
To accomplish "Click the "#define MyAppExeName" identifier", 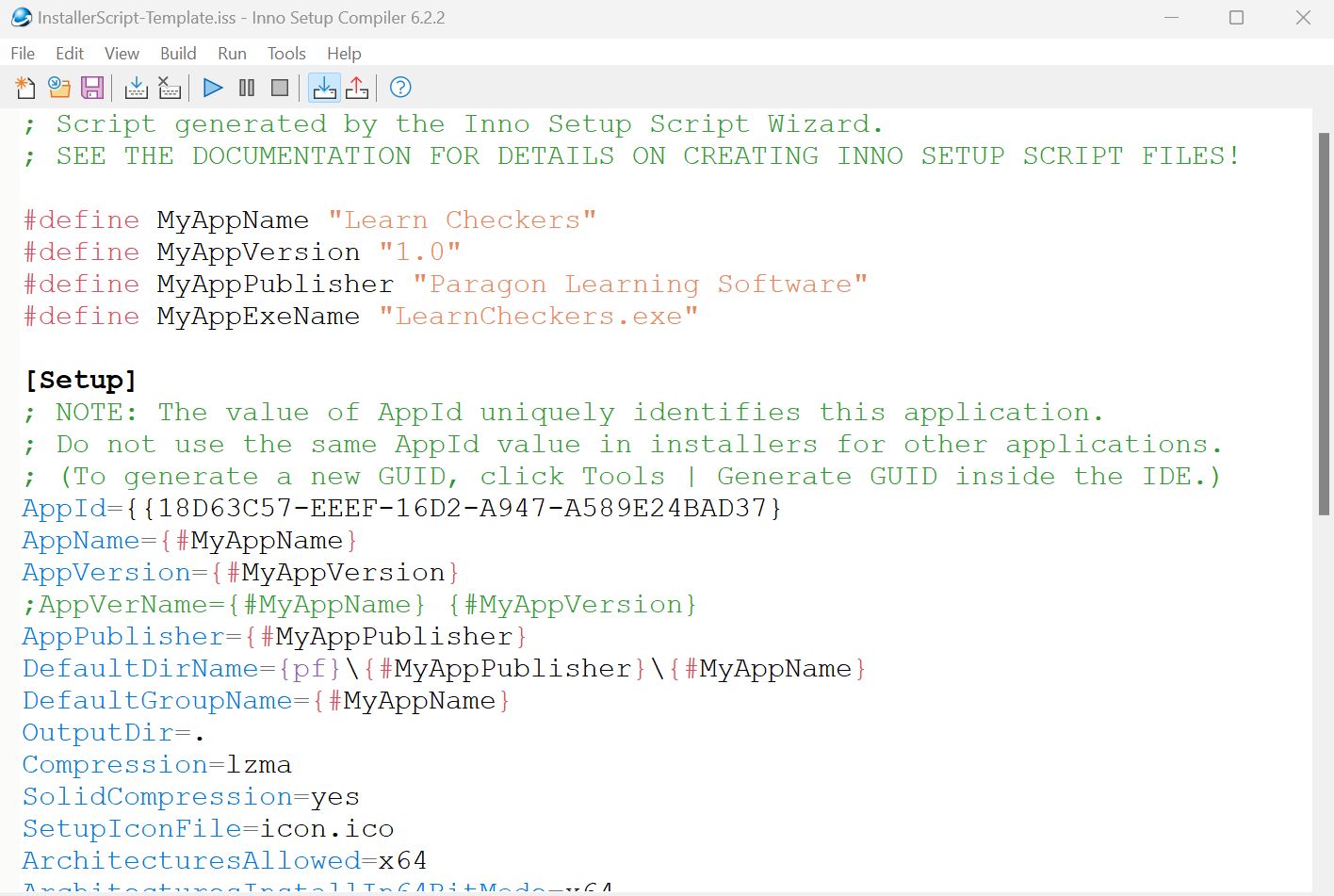I will click(258, 317).
